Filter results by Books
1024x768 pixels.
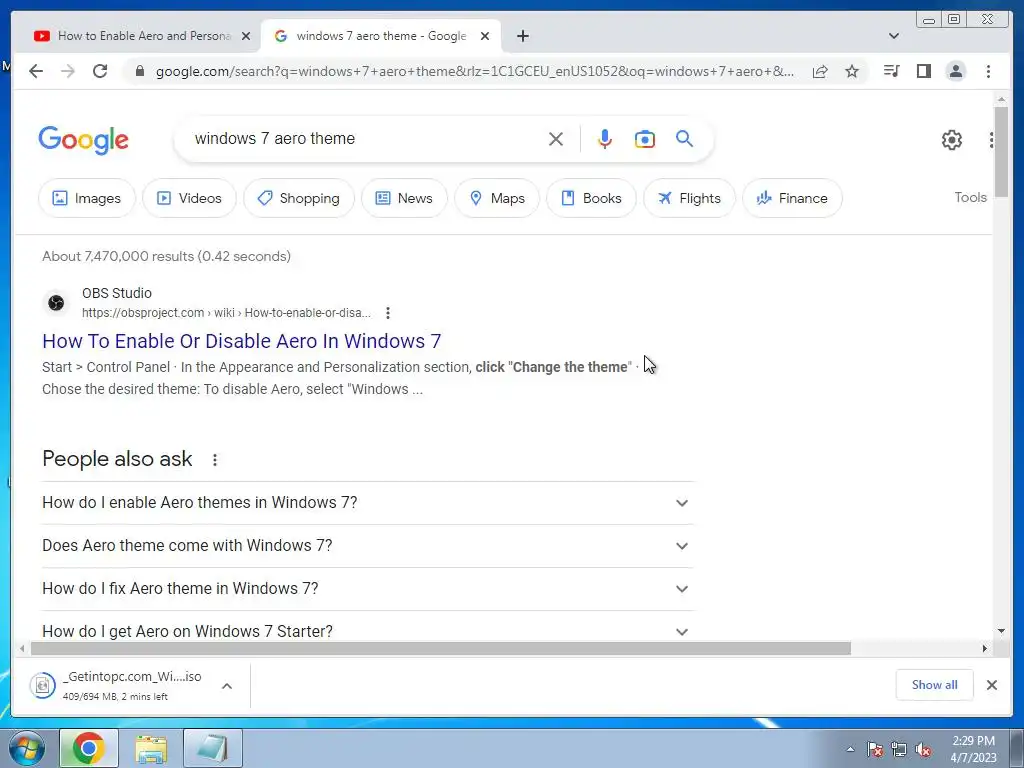coord(591,198)
